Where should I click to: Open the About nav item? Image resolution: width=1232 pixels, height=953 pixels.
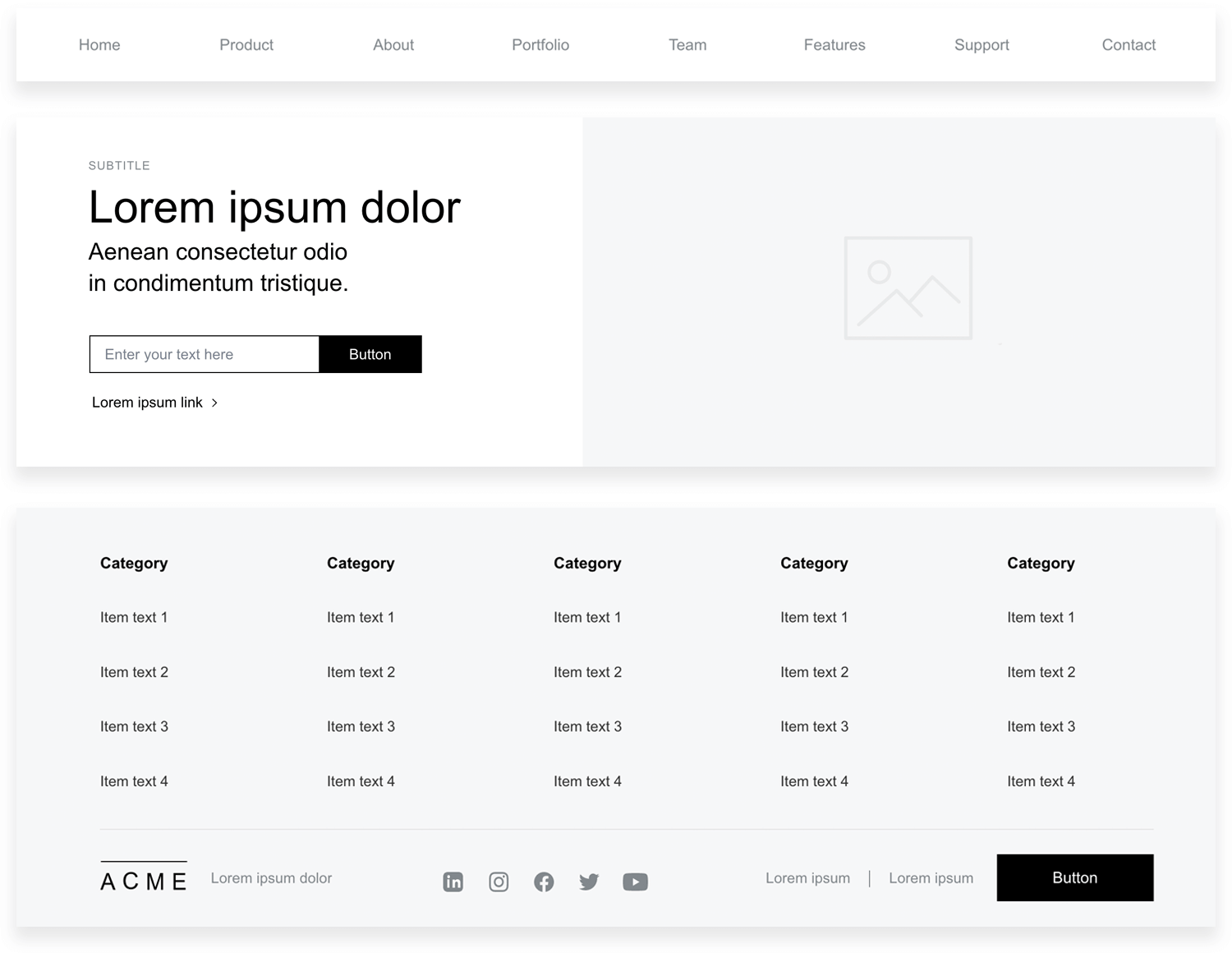click(x=393, y=45)
